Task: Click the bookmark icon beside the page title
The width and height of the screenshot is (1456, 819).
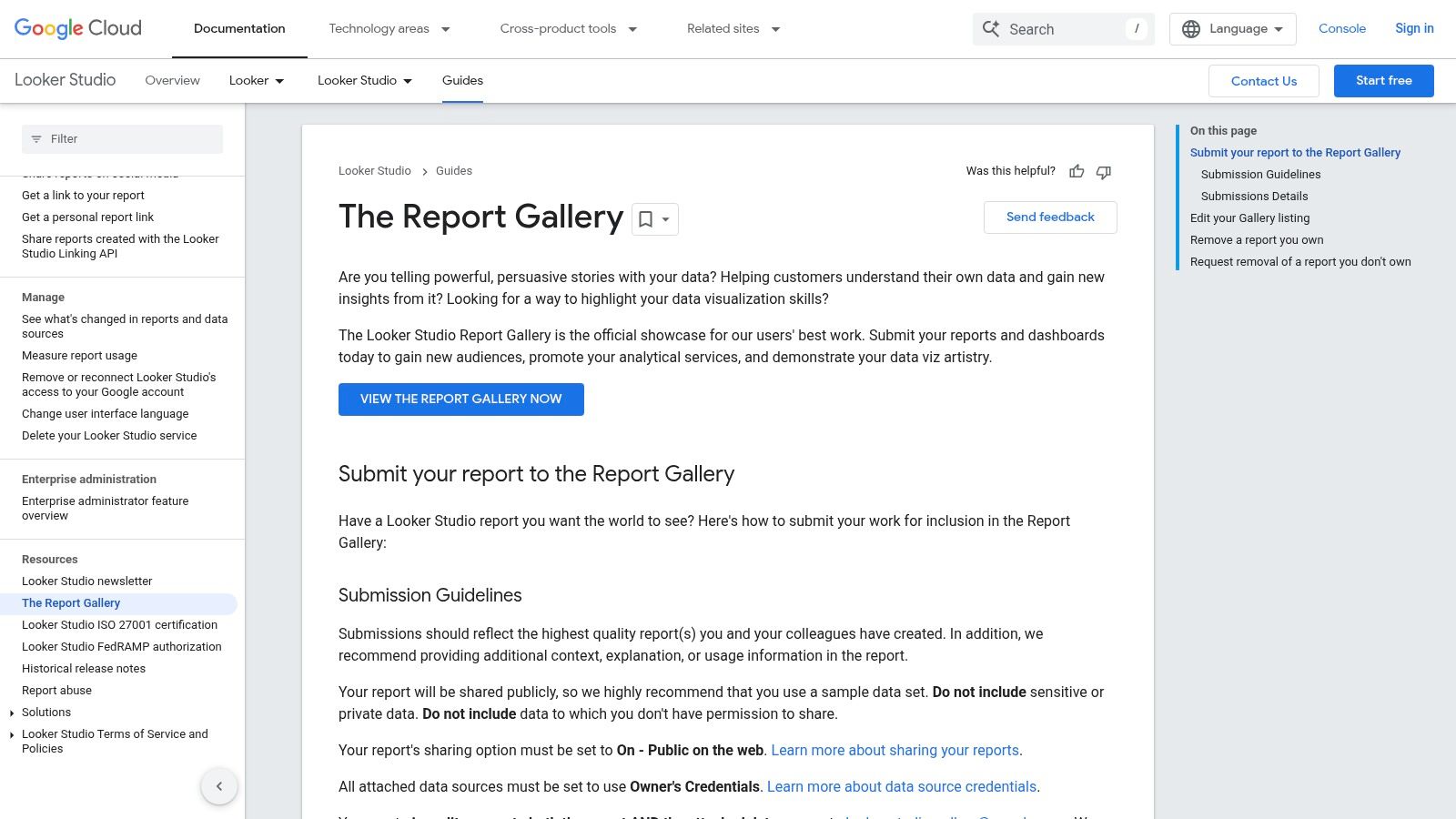Action: point(646,219)
